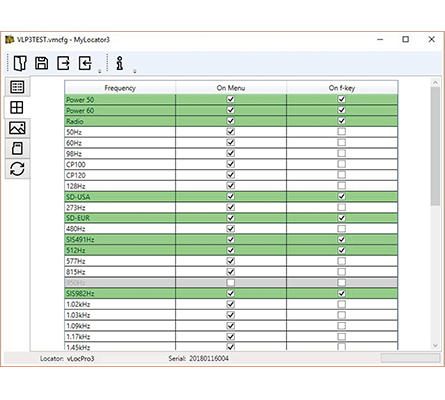Open the information icon in toolbar

[x=120, y=63]
